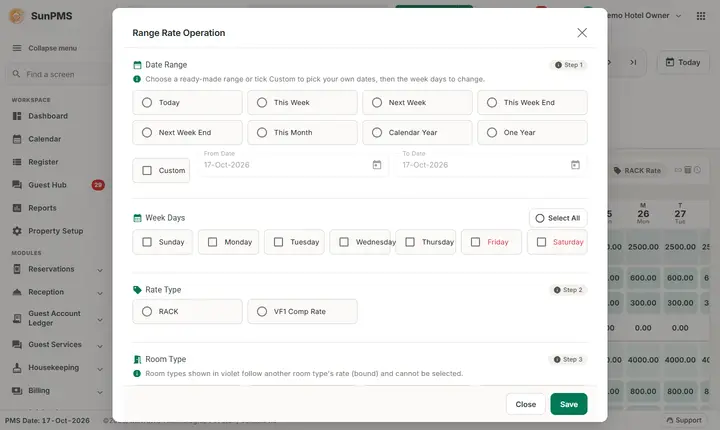Click the RACK Rate tag icon behind dialog
Image resolution: width=720 pixels, height=430 pixels.
(x=617, y=170)
